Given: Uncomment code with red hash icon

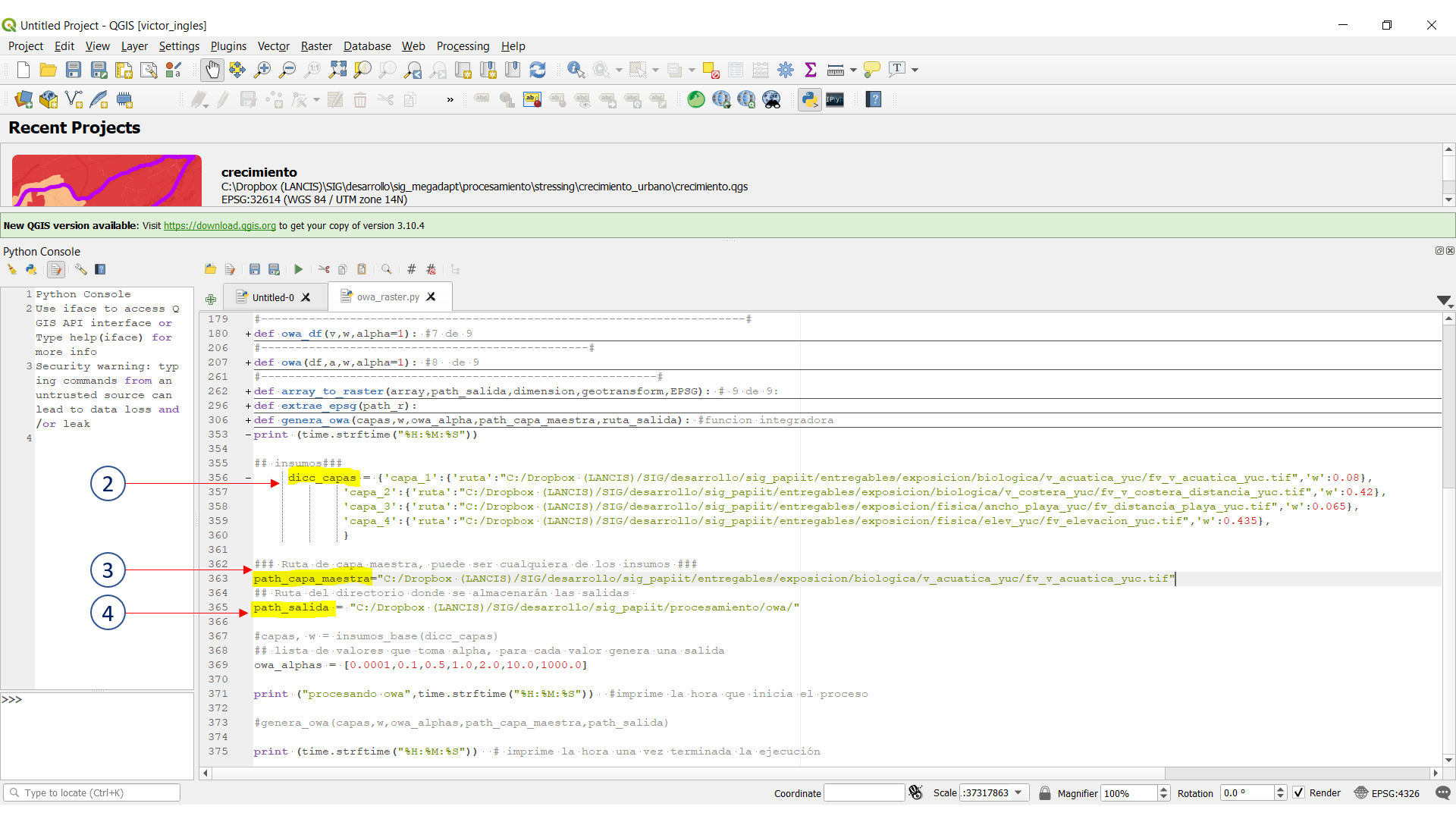Looking at the screenshot, I should pyautogui.click(x=431, y=269).
